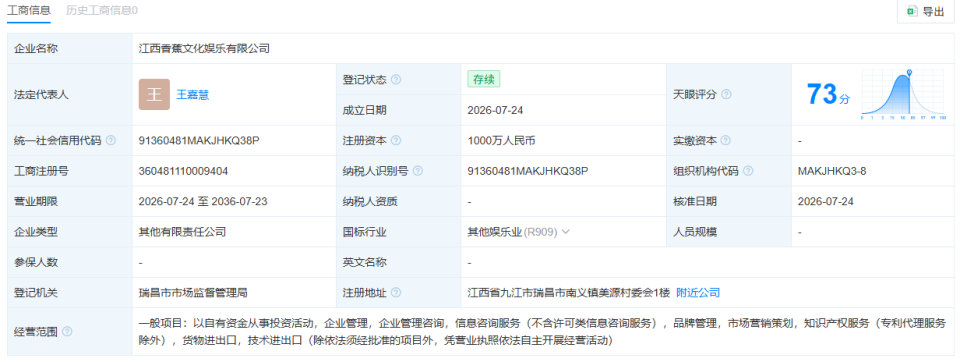The width and height of the screenshot is (960, 362).
Task: Open 附近公司 nearby companies link
Action: click(698, 293)
